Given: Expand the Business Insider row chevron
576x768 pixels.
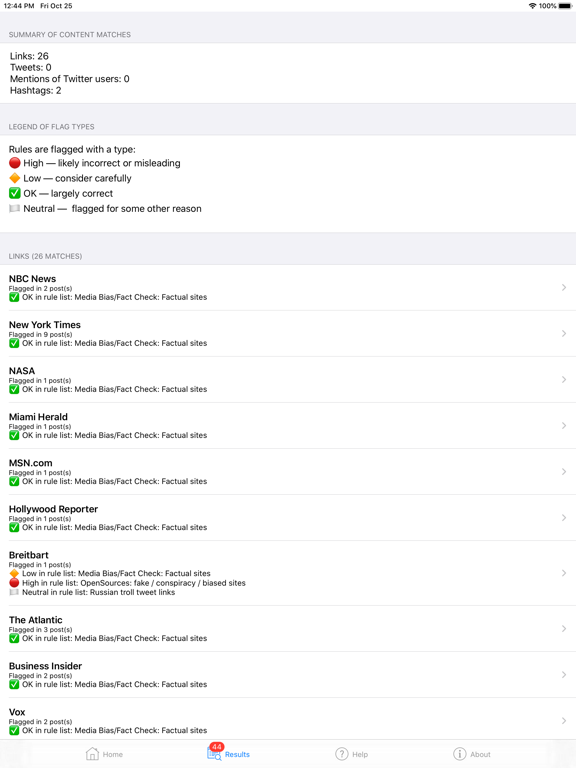Looking at the screenshot, I should pos(564,674).
